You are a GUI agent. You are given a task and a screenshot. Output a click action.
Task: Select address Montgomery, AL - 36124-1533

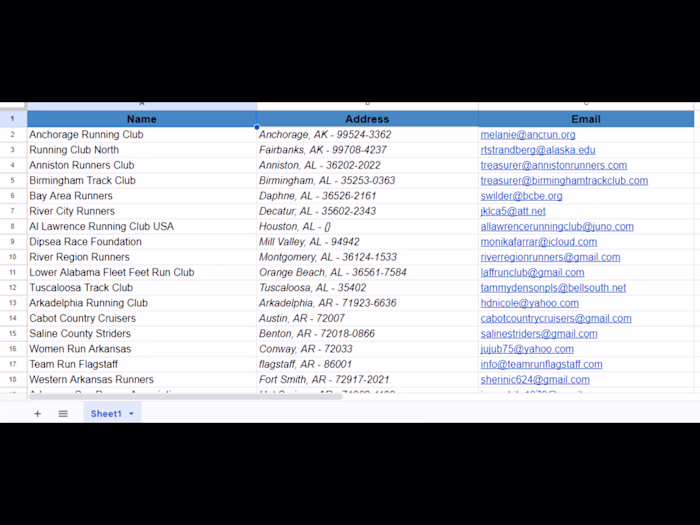click(367, 257)
